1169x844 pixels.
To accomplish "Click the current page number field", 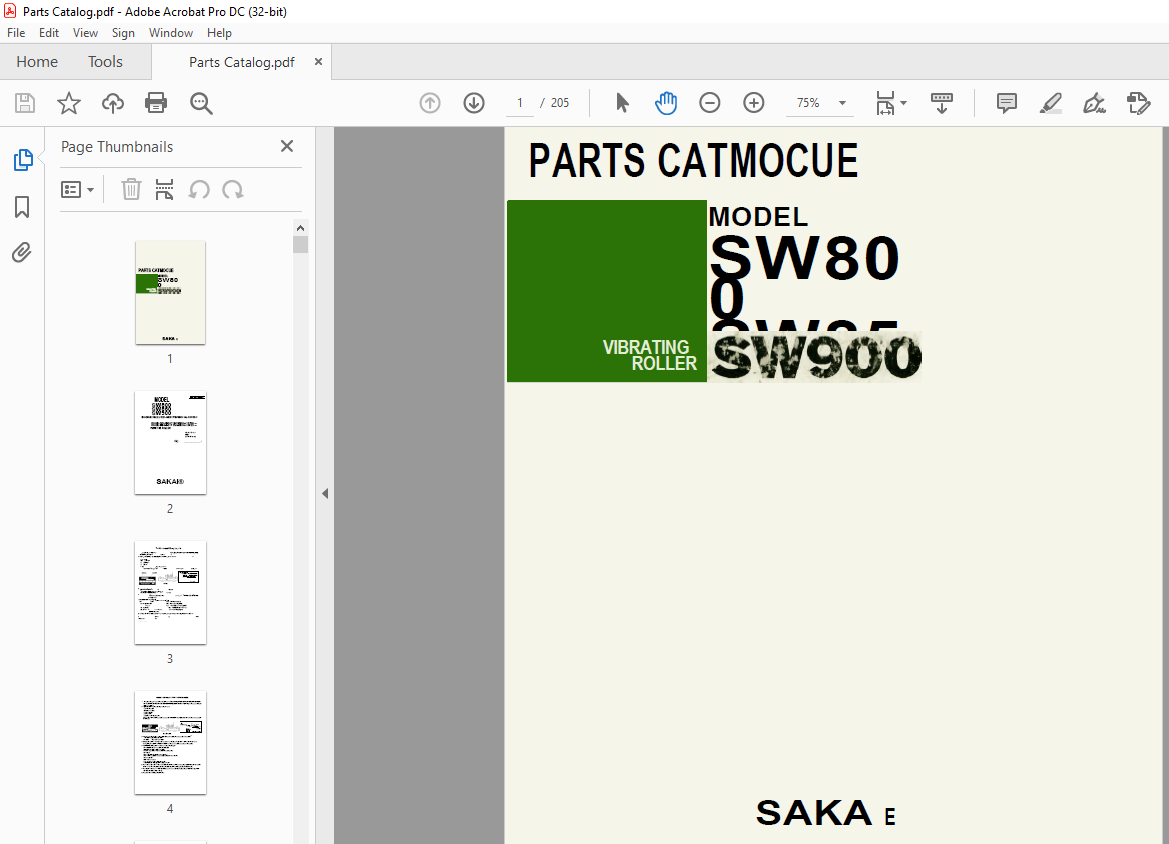I will pos(520,103).
